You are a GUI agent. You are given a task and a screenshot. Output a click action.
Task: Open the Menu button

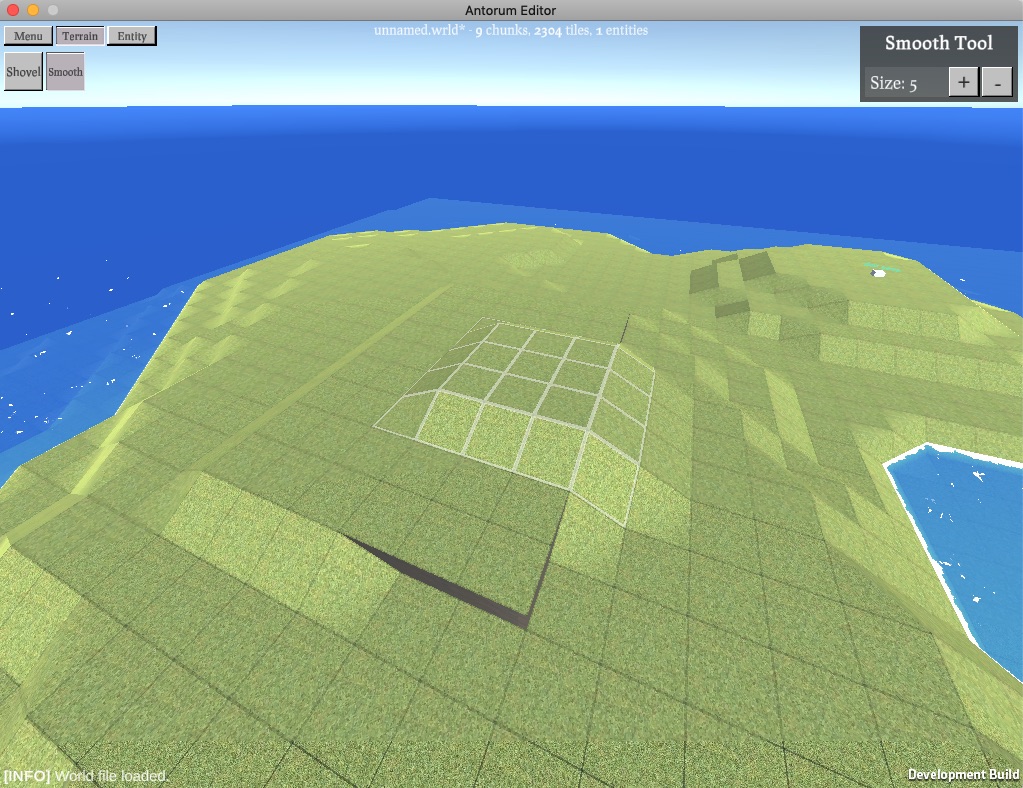(28, 36)
